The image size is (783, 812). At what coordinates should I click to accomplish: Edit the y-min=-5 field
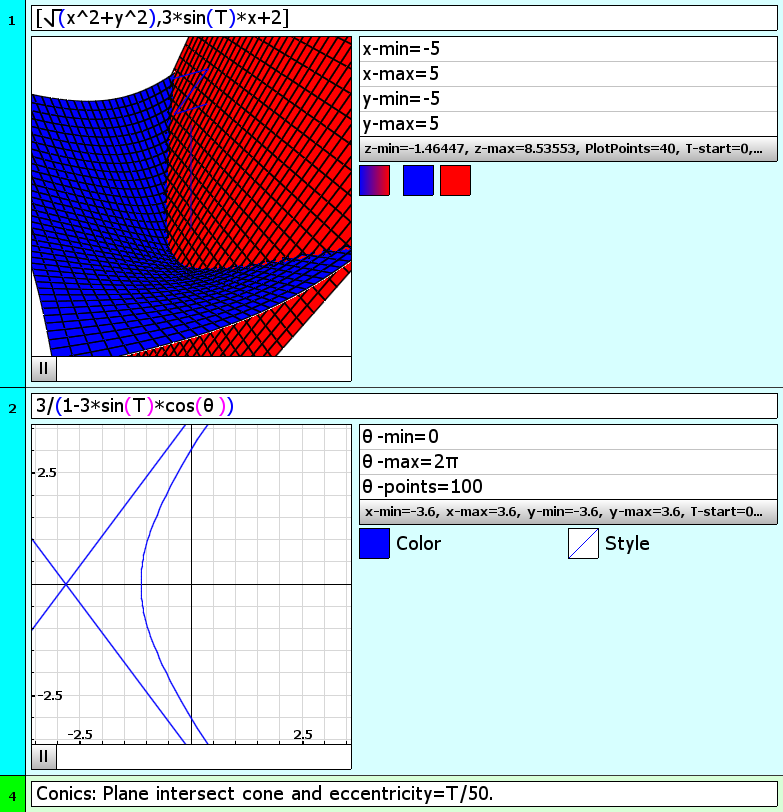click(567, 99)
